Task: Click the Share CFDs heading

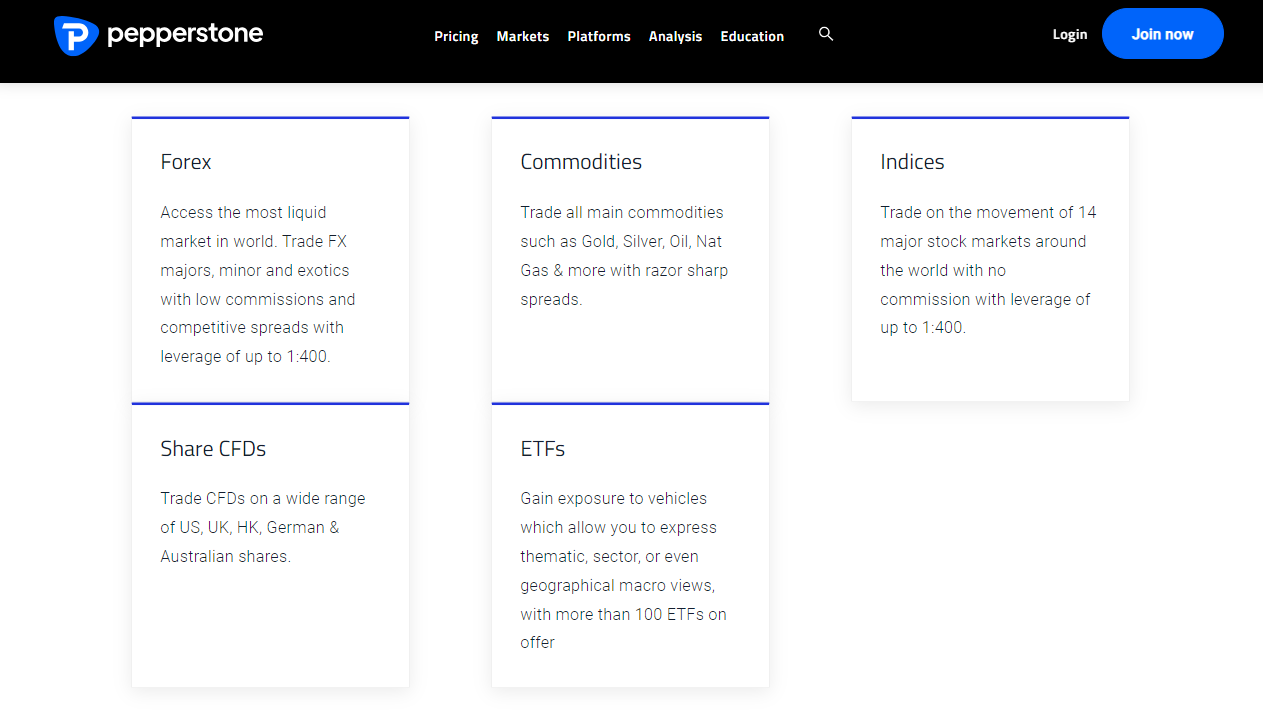Action: point(213,448)
